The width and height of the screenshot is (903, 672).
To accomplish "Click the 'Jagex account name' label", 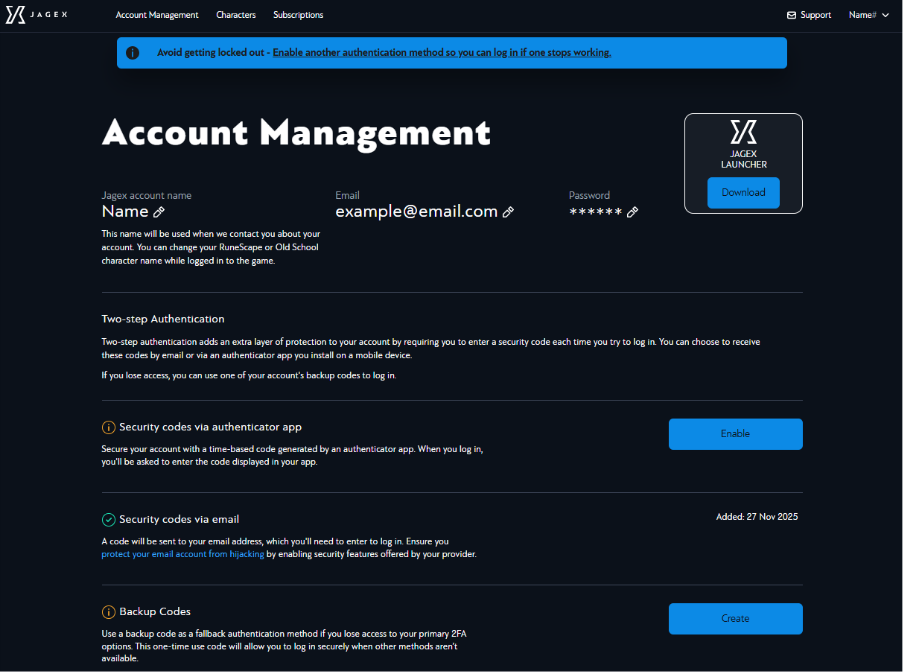I will click(x=146, y=196).
